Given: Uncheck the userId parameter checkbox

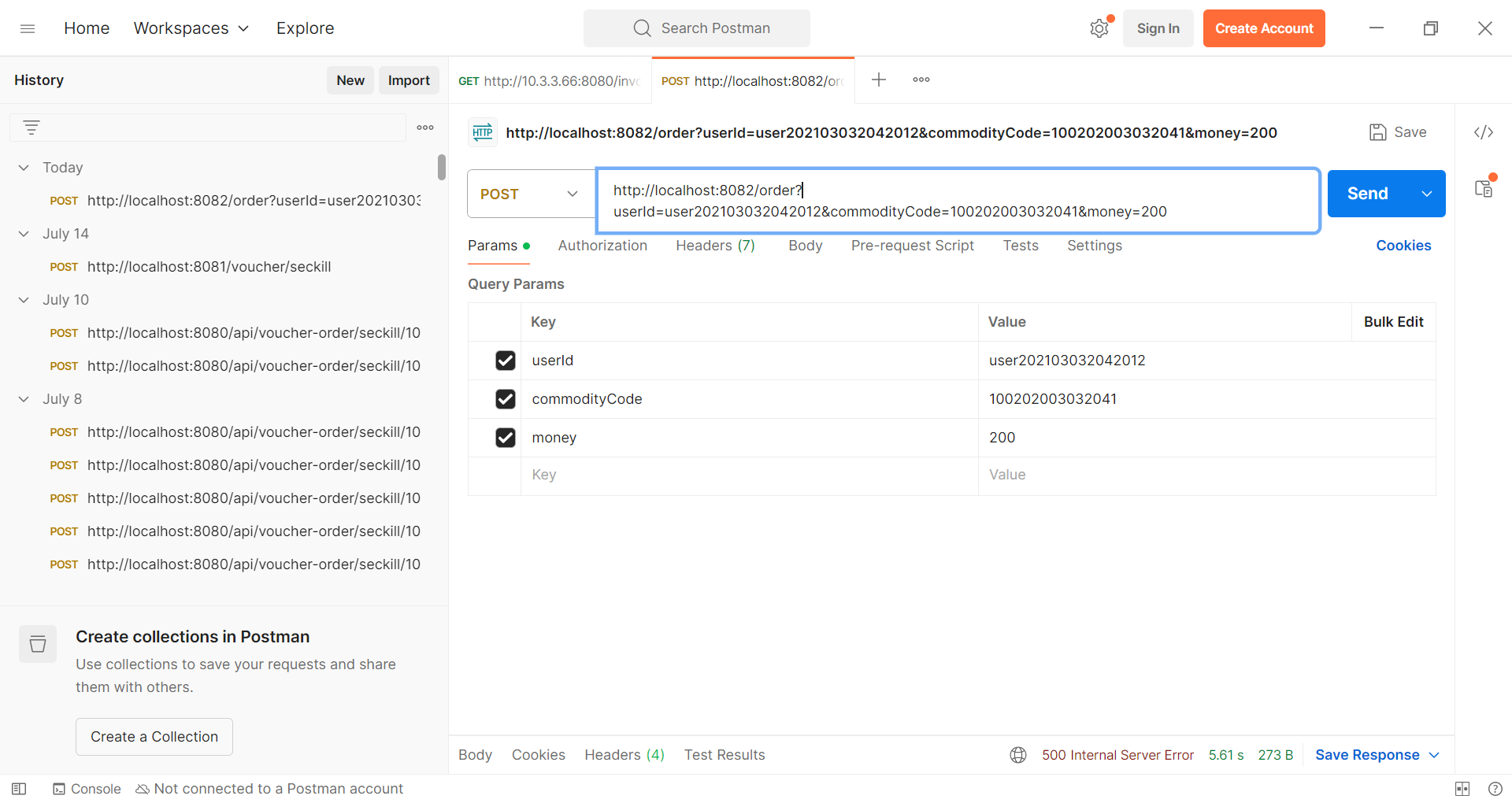Looking at the screenshot, I should click(506, 361).
